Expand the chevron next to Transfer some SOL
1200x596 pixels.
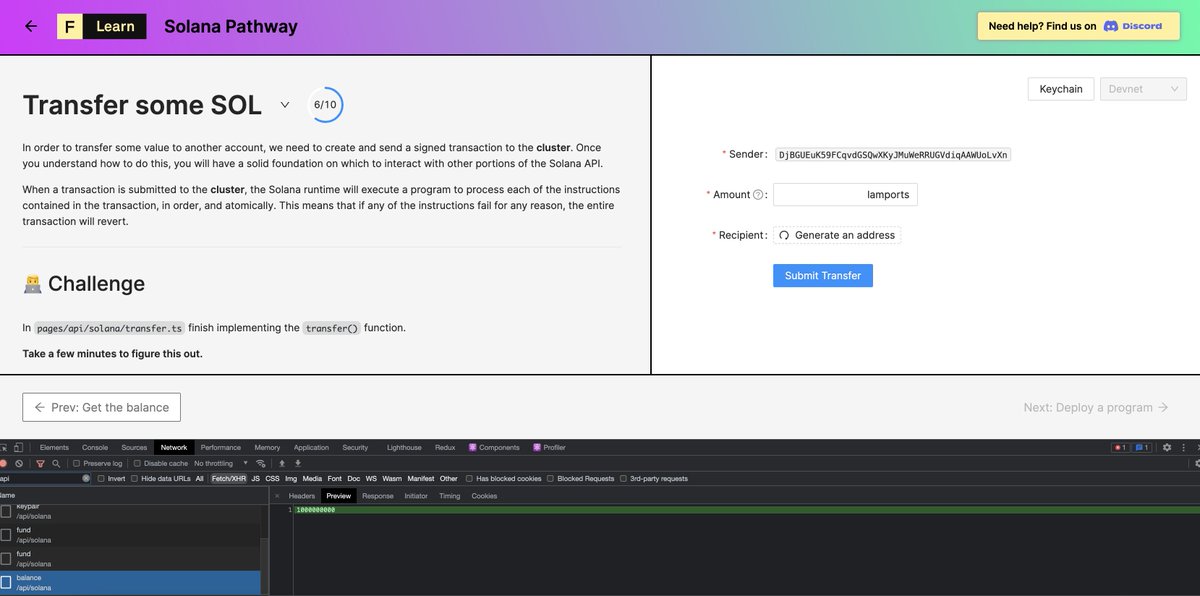[x=285, y=105]
